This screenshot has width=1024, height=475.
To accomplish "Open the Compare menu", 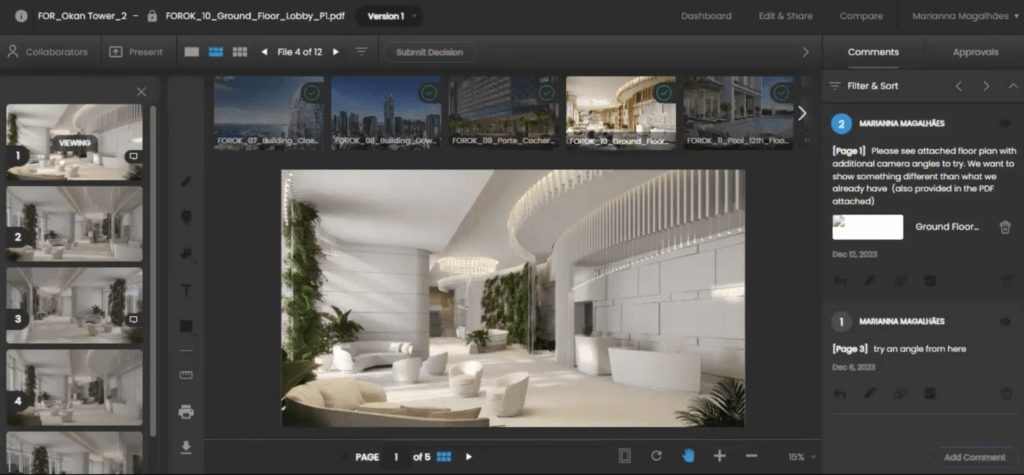I will click(861, 16).
